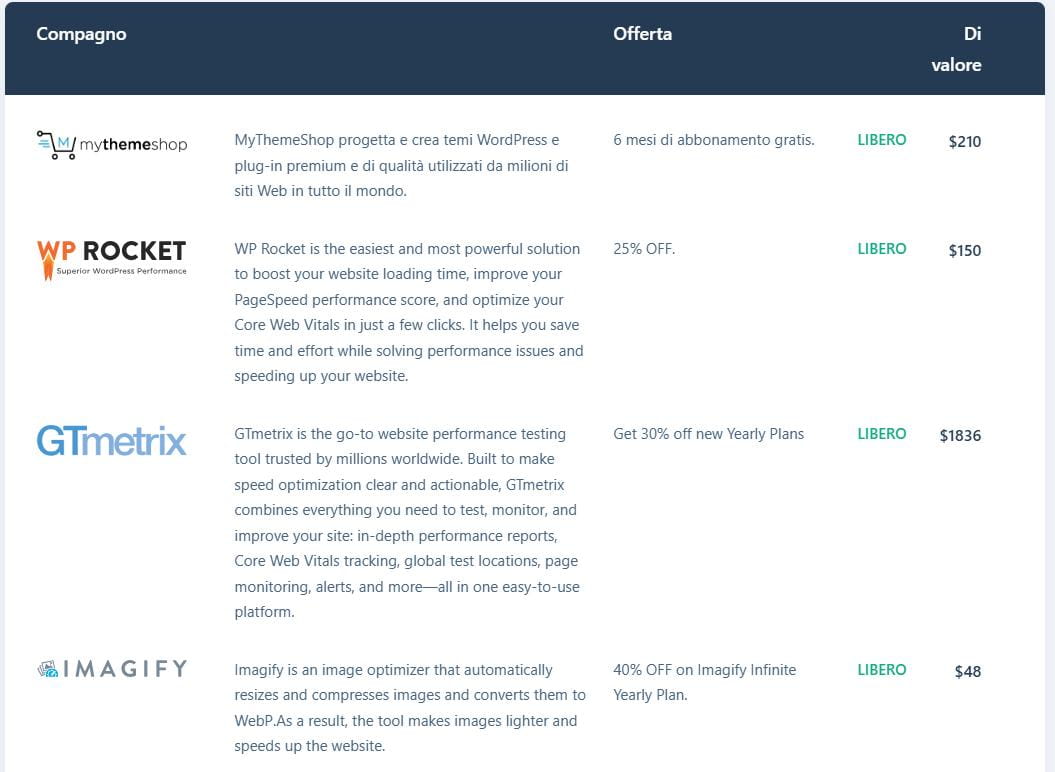Click the $150 value
This screenshot has height=772, width=1055.
[x=964, y=251]
